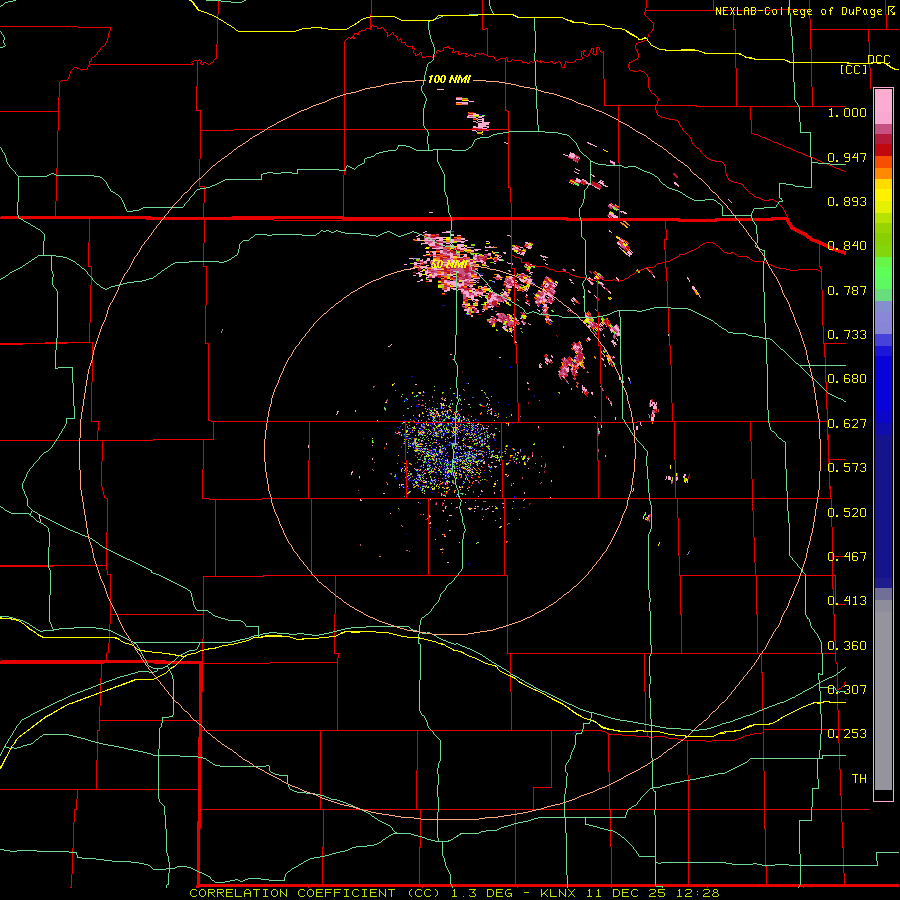Click the large pink echo cluster by 50 NMI
Screen dimensions: 900x900
tap(451, 264)
